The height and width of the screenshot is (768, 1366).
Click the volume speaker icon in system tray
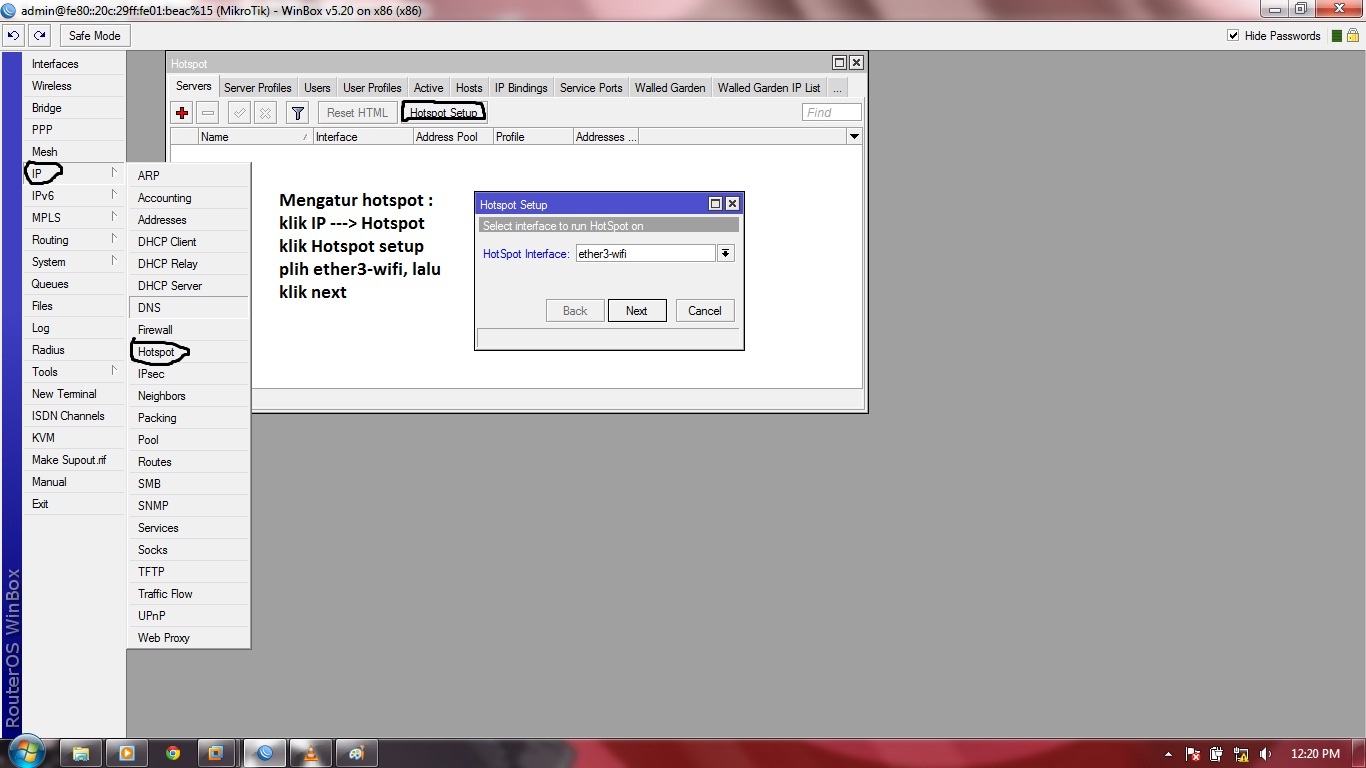pos(1265,754)
